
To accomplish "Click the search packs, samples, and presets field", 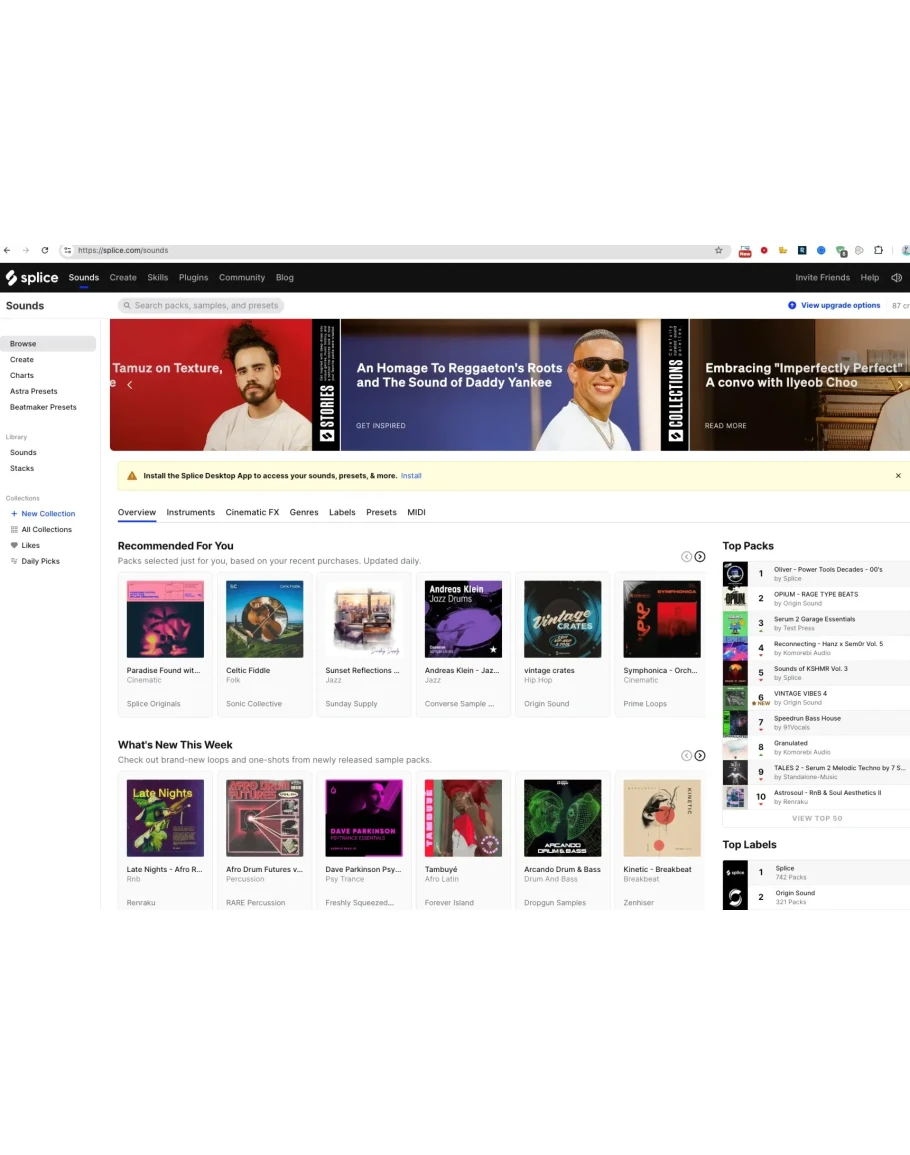I will click(x=205, y=306).
